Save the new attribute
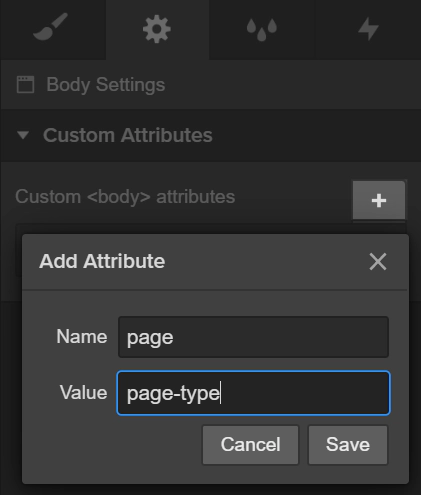Image resolution: width=421 pixels, height=495 pixels. [348, 445]
